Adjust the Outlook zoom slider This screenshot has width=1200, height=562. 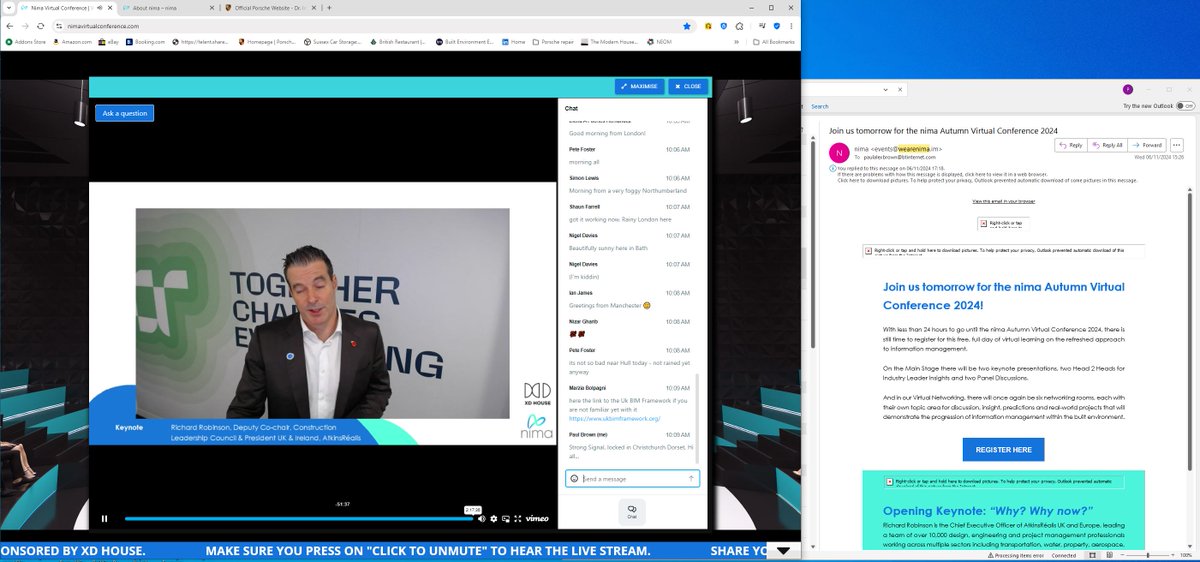tap(1147, 555)
